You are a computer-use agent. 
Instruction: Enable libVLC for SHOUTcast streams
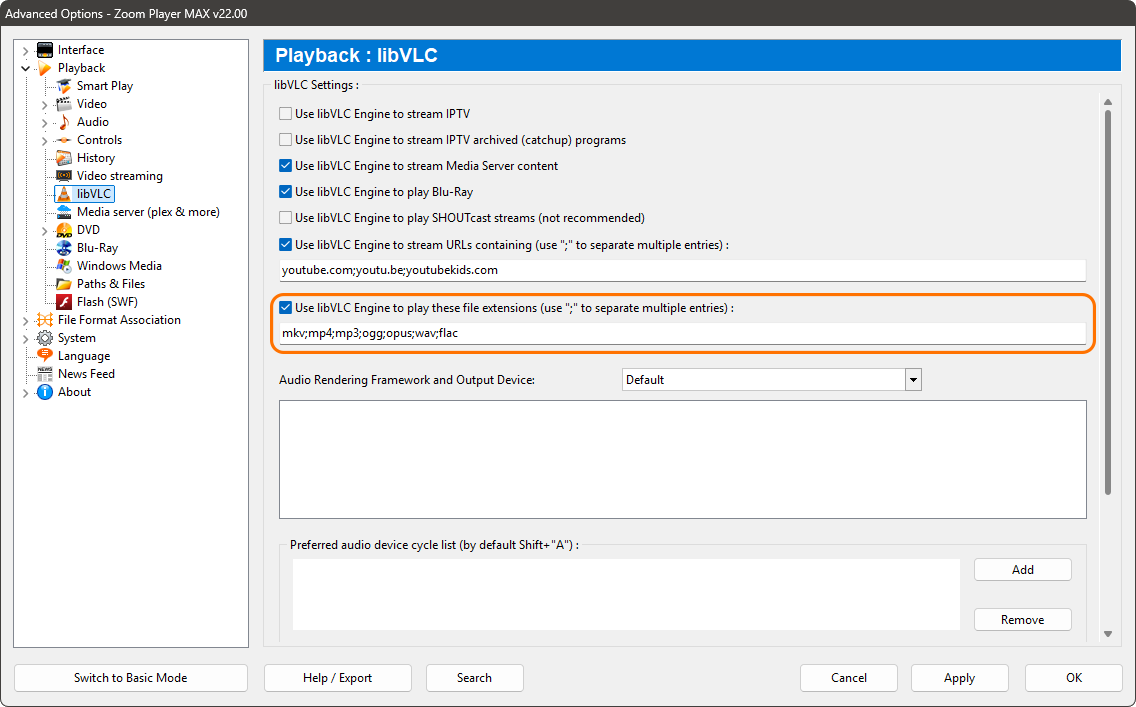click(x=285, y=217)
